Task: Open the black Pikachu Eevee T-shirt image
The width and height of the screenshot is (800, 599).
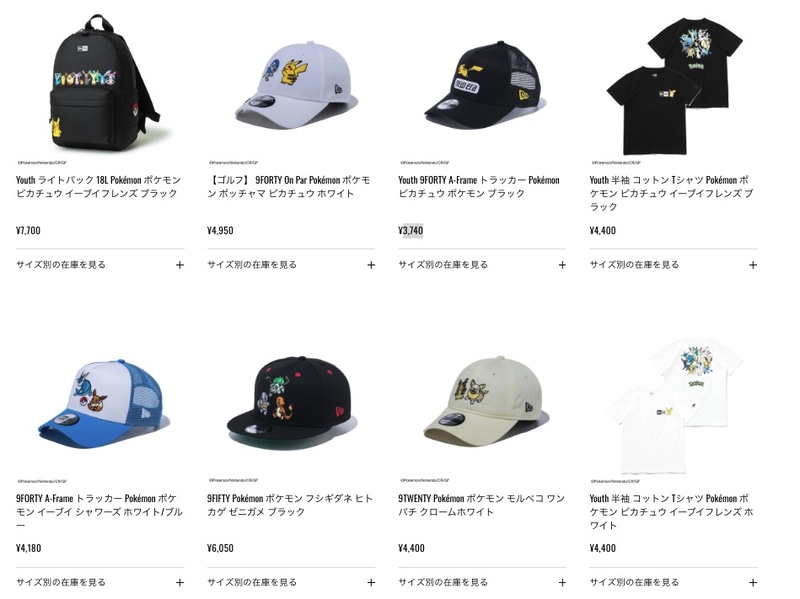Action: [x=673, y=86]
